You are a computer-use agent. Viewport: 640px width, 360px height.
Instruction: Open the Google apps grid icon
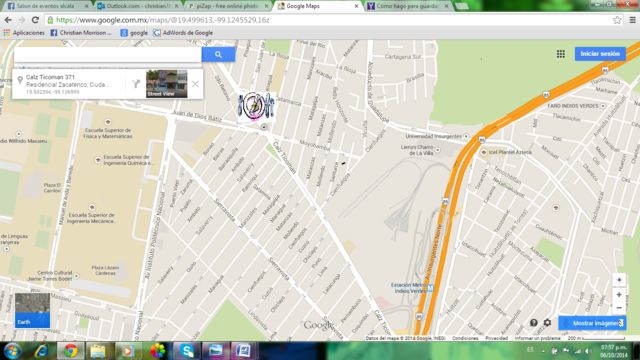tap(561, 54)
